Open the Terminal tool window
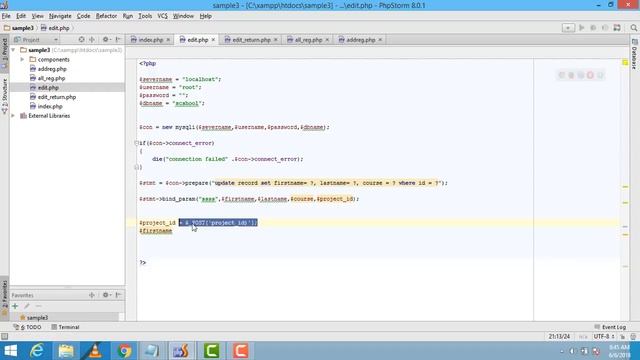 click(x=65, y=327)
